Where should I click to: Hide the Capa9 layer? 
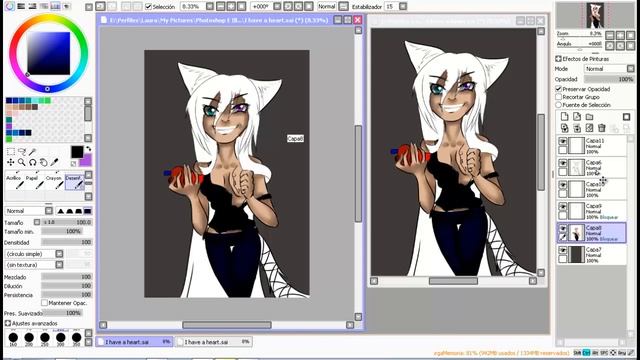pos(562,207)
